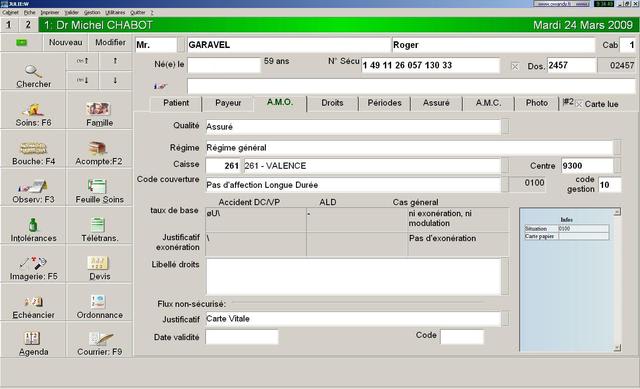Viewport: 640px width, 389px height.
Task: Click the pen note icon beside the empty field
Action: pyautogui.click(x=160, y=87)
